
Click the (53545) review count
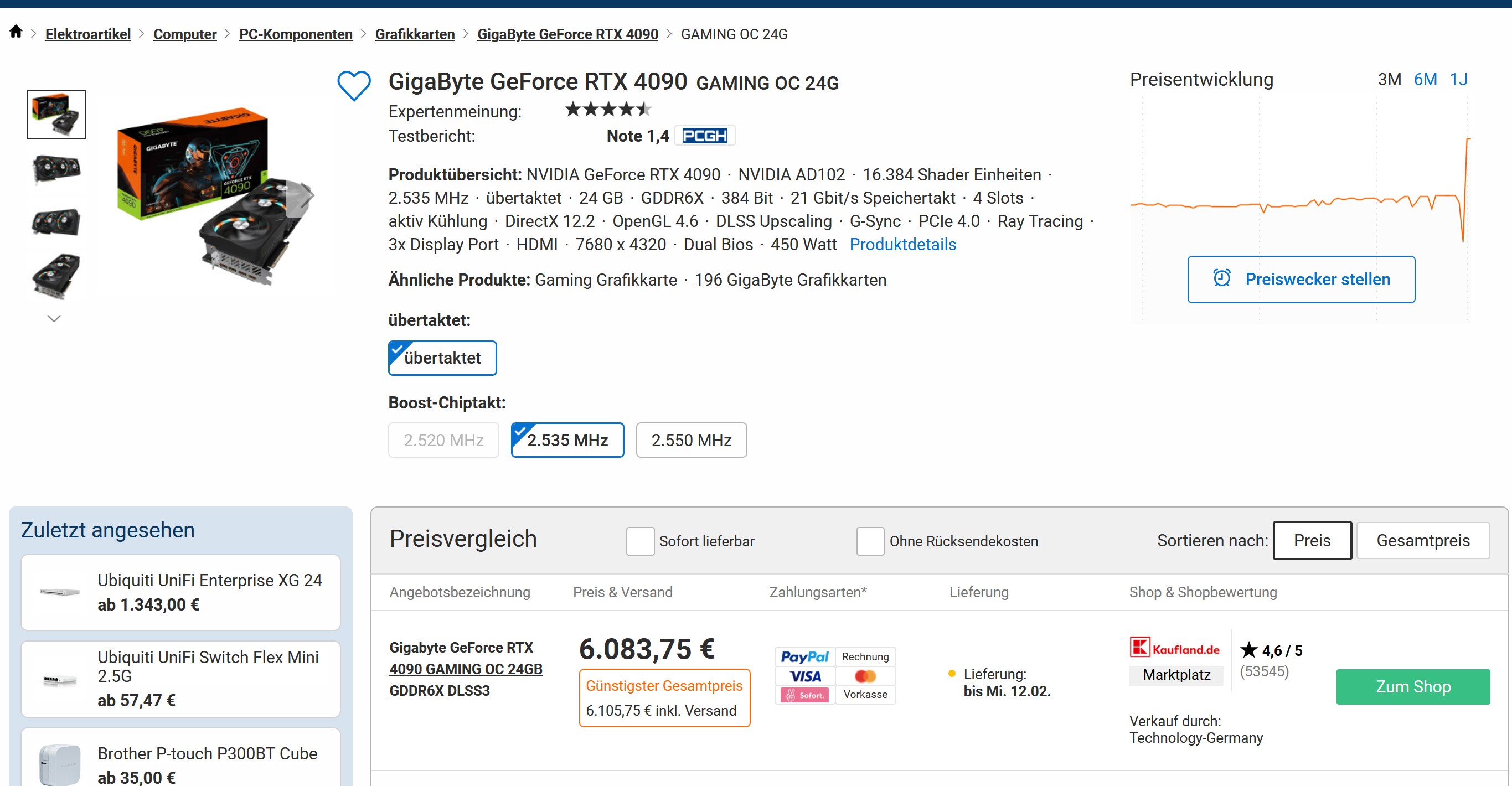[1264, 671]
